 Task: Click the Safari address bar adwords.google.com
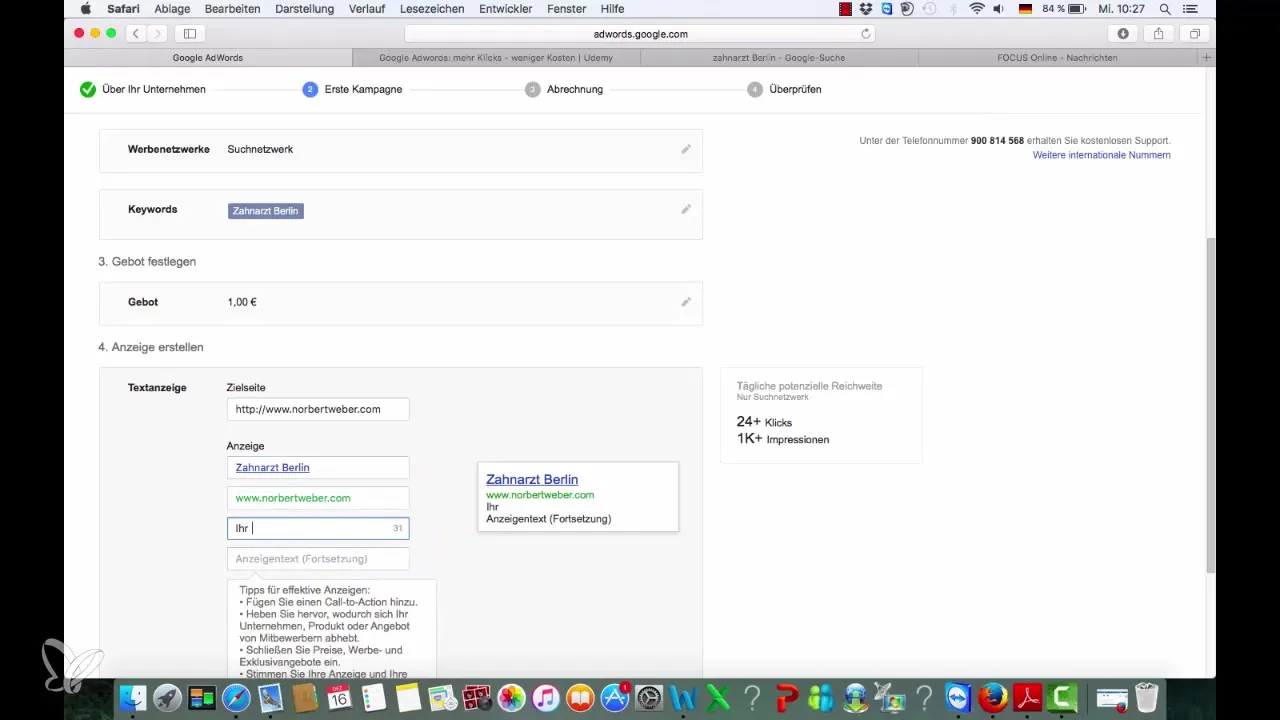pyautogui.click(x=640, y=33)
